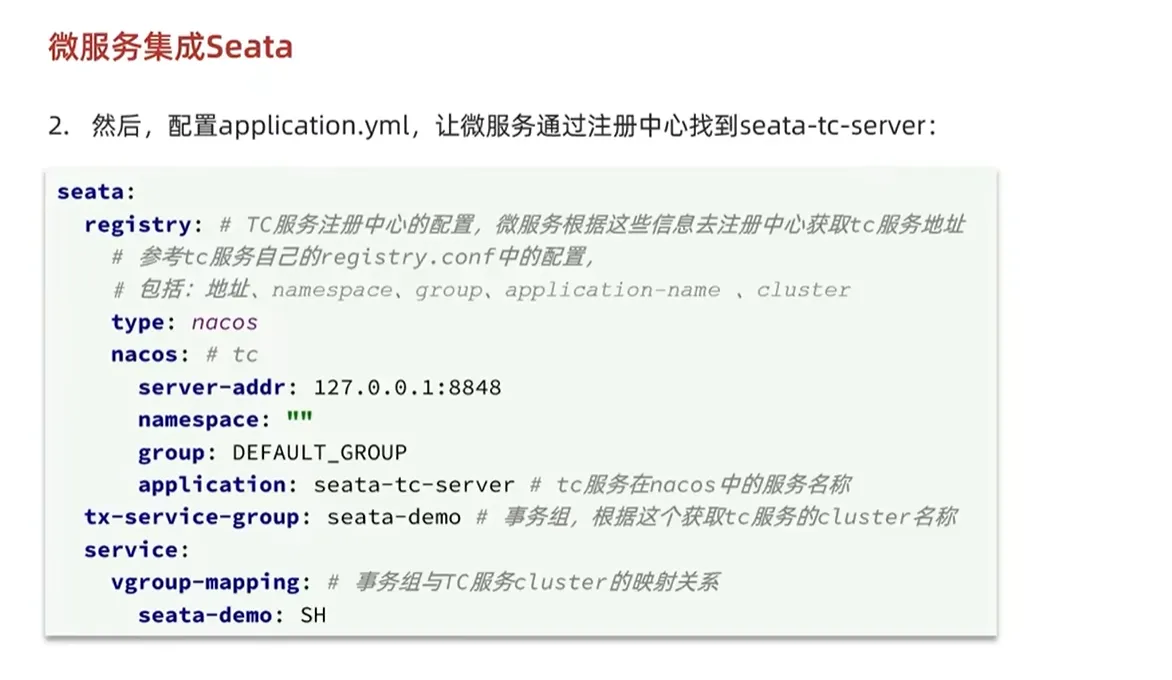This screenshot has height=680, width=1172.
Task: Click the slide title '微服务集成Seata'
Action: [170, 47]
